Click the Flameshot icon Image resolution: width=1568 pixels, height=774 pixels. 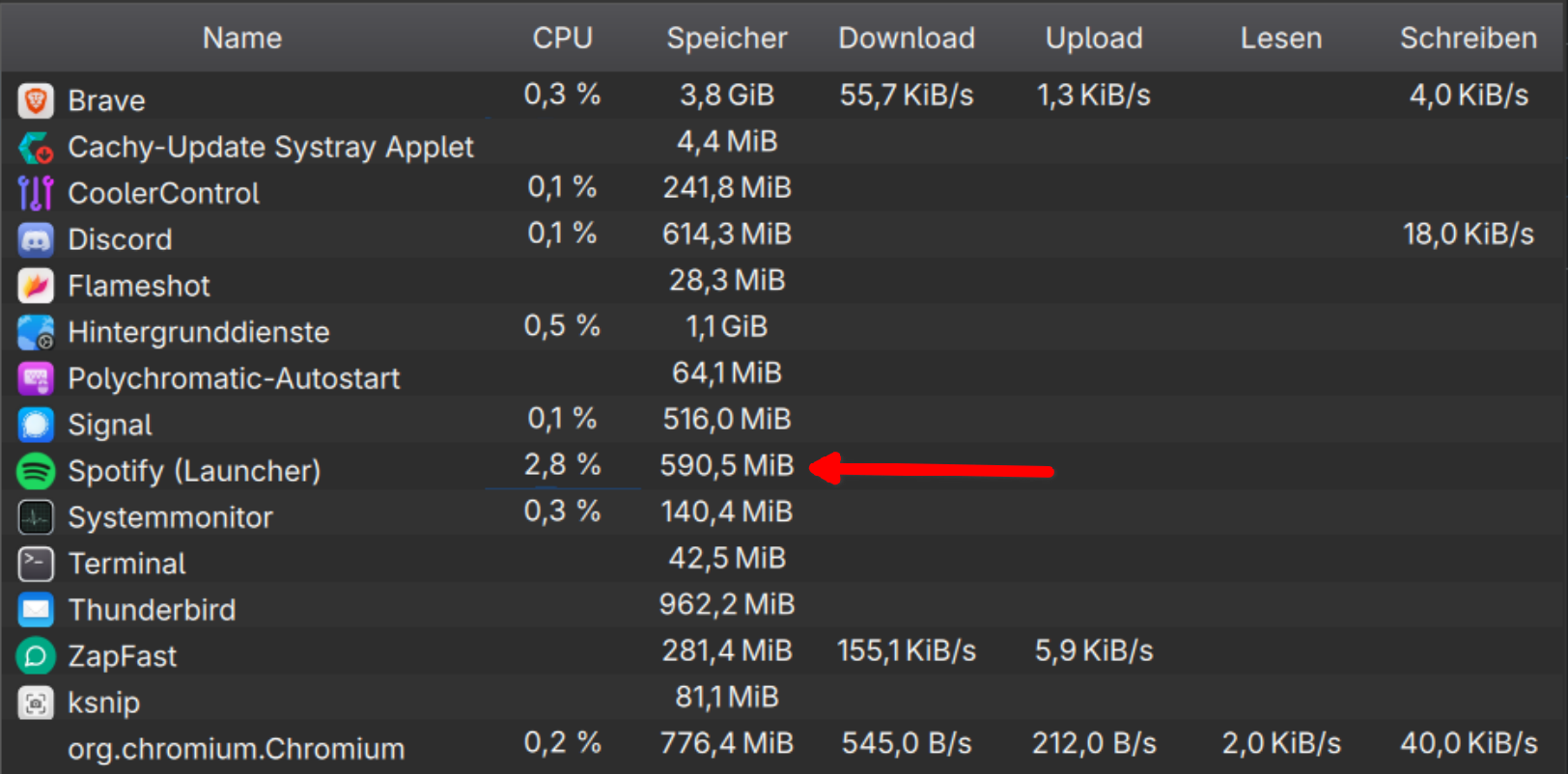(x=36, y=286)
